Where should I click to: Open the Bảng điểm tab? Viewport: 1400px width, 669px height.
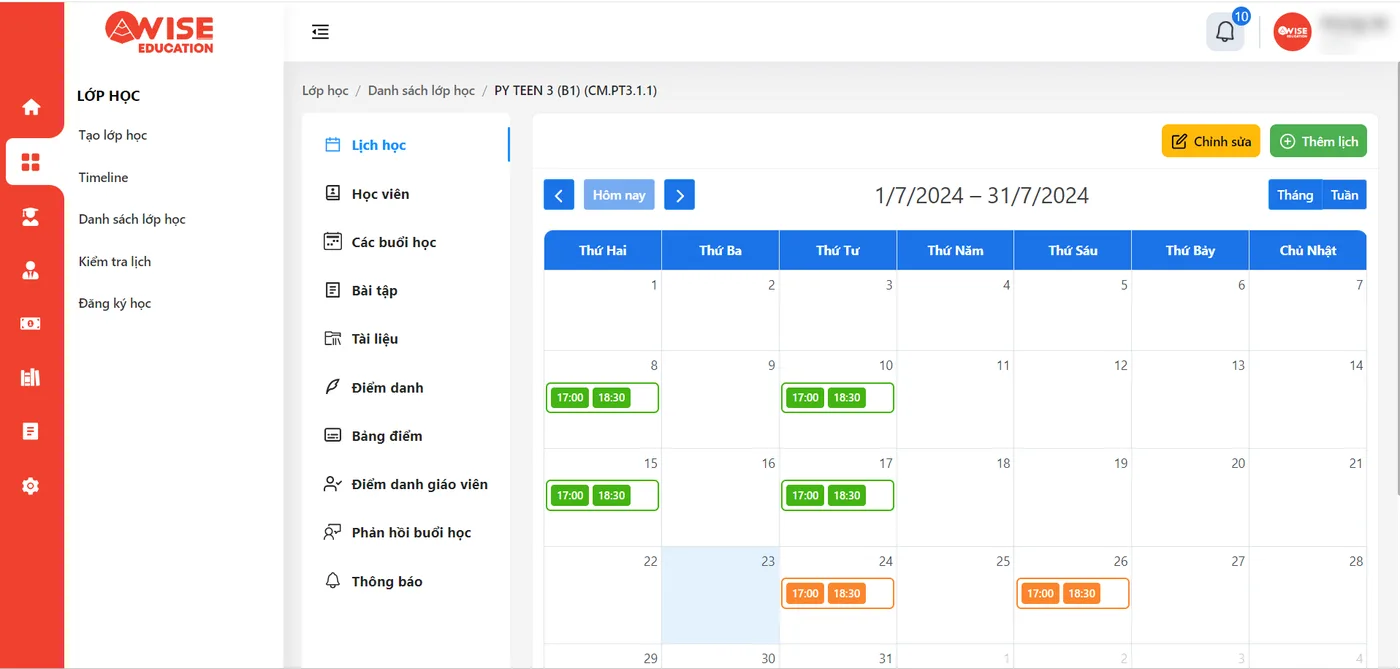(406, 436)
